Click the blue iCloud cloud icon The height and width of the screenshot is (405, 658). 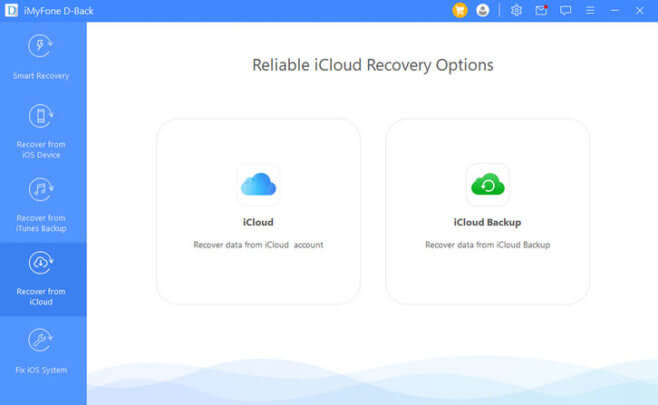coord(258,184)
